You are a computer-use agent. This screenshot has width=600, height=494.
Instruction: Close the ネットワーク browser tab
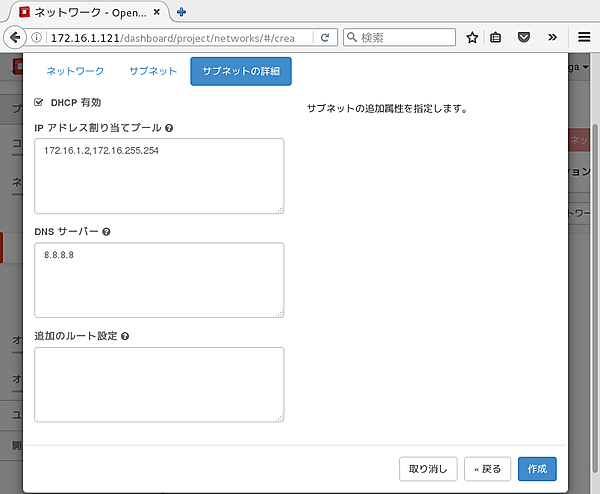click(157, 12)
